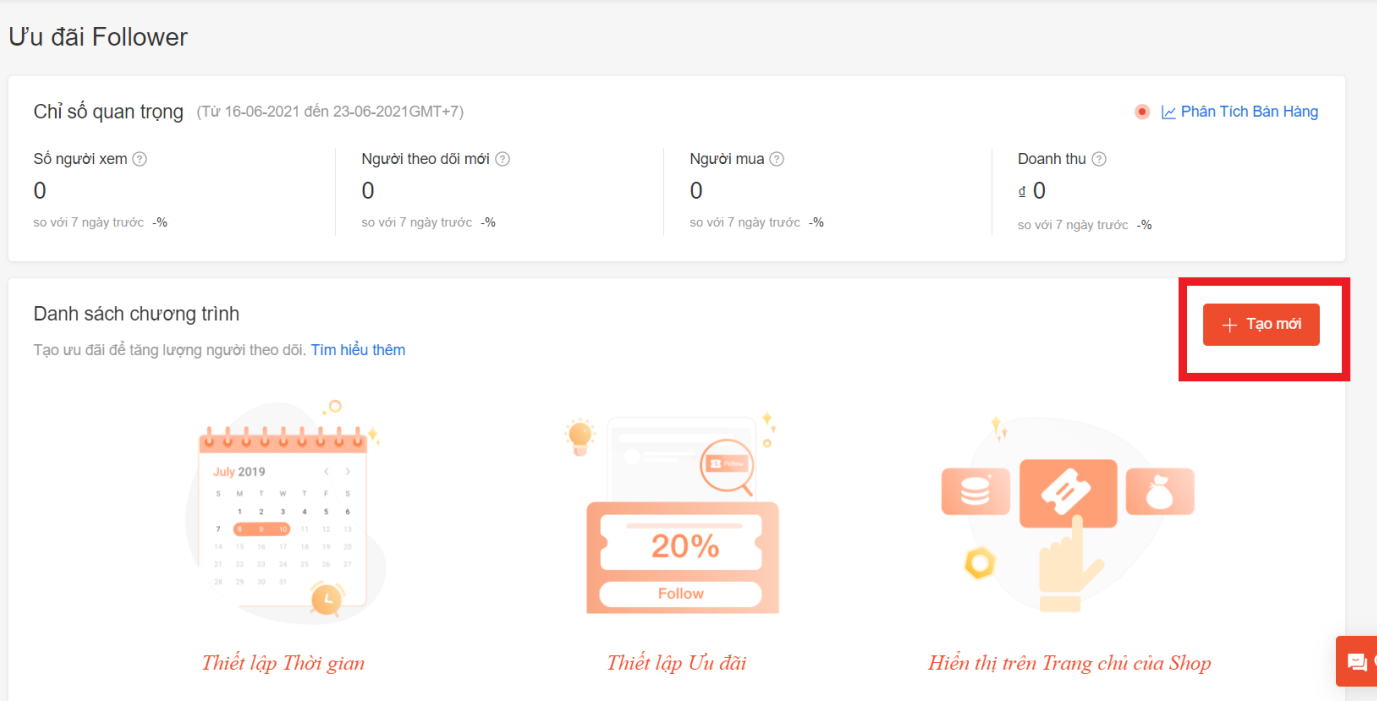Image resolution: width=1377 pixels, height=701 pixels.
Task: Click the Ưu đãi Follower page heading
Action: [98, 38]
